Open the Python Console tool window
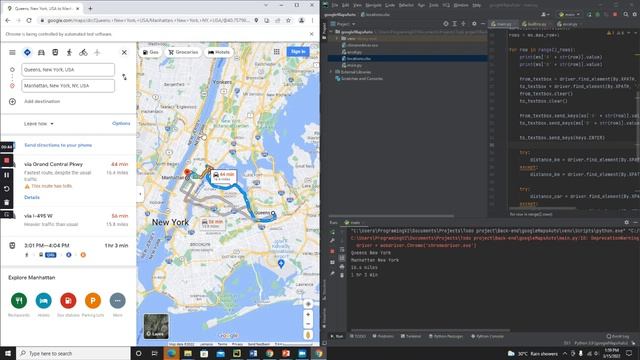 (487, 336)
